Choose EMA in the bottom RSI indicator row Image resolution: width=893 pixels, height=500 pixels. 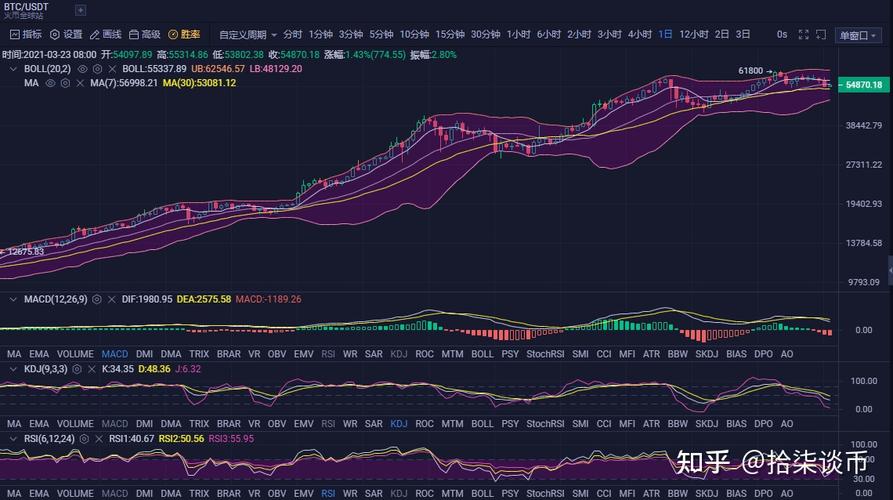click(x=39, y=494)
